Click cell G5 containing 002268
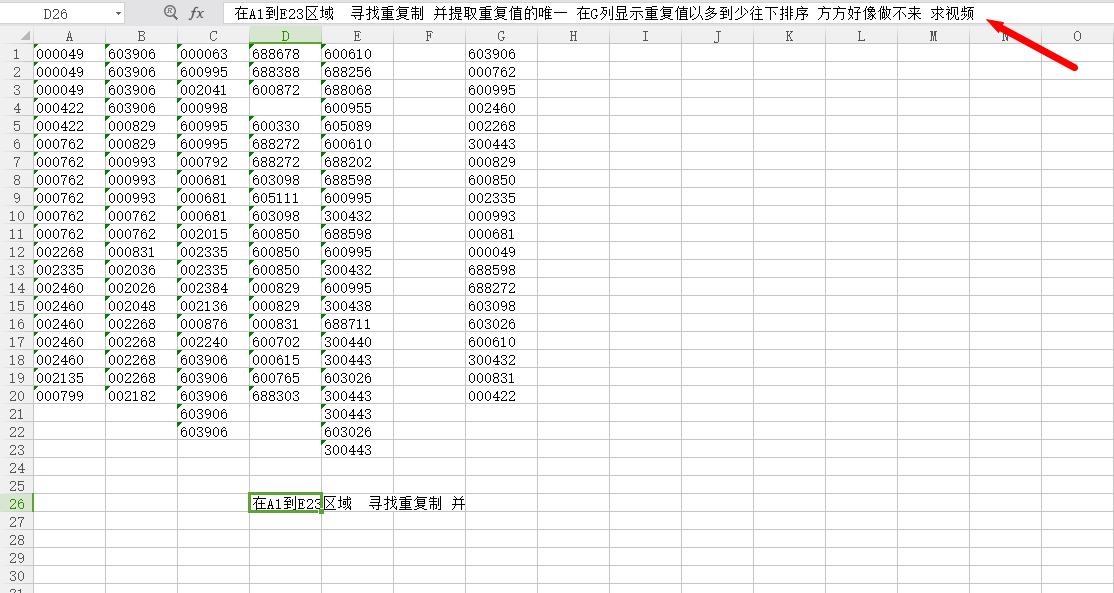 pos(502,126)
